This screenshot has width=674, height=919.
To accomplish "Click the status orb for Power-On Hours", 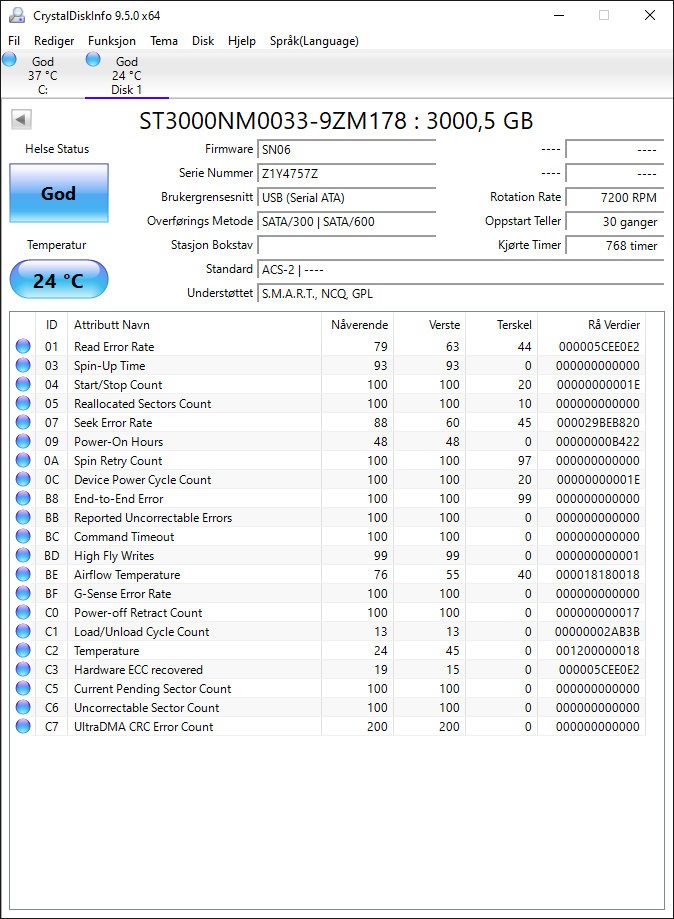I will [x=23, y=441].
